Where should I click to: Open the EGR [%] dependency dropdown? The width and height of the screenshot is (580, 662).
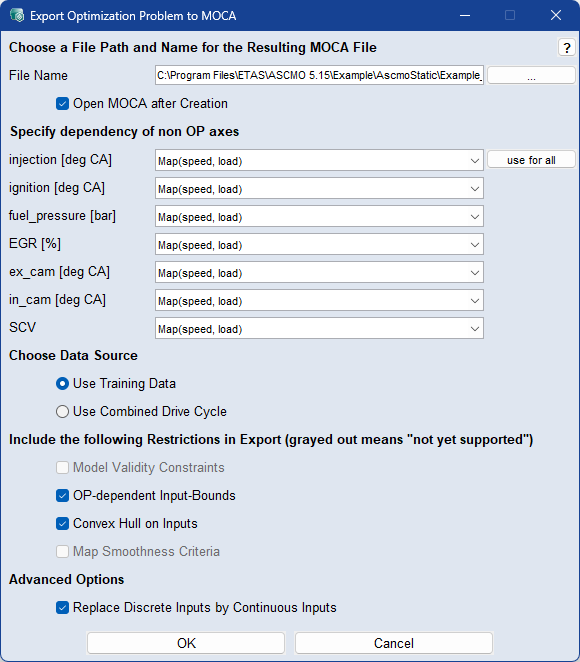(319, 244)
